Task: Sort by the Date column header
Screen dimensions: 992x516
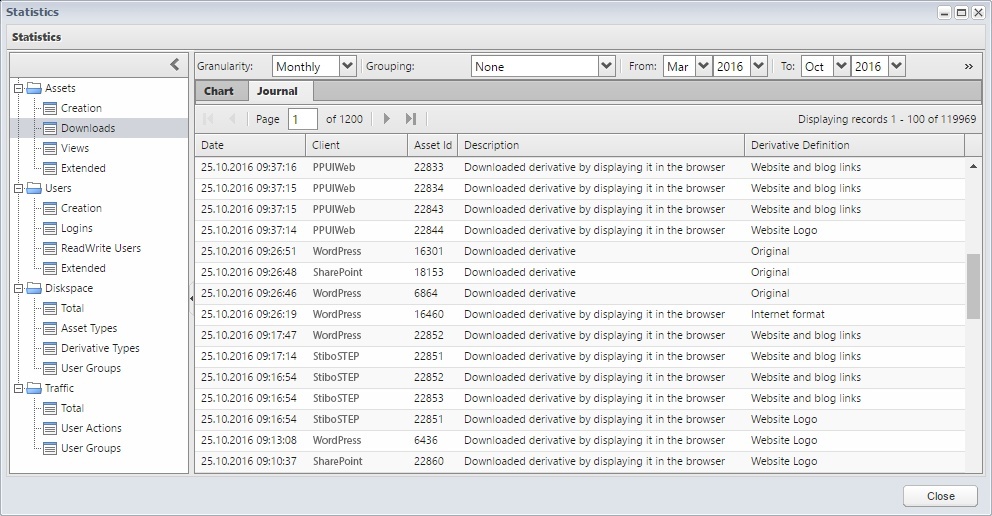Action: point(250,145)
